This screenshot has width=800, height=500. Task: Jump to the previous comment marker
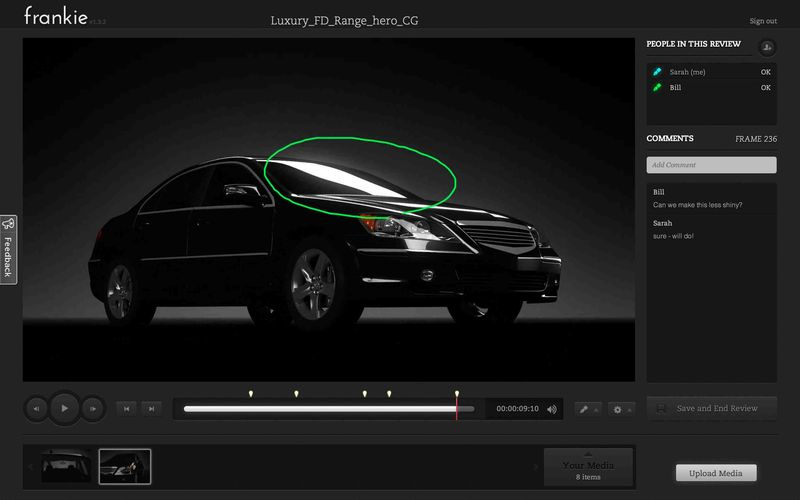(126, 408)
